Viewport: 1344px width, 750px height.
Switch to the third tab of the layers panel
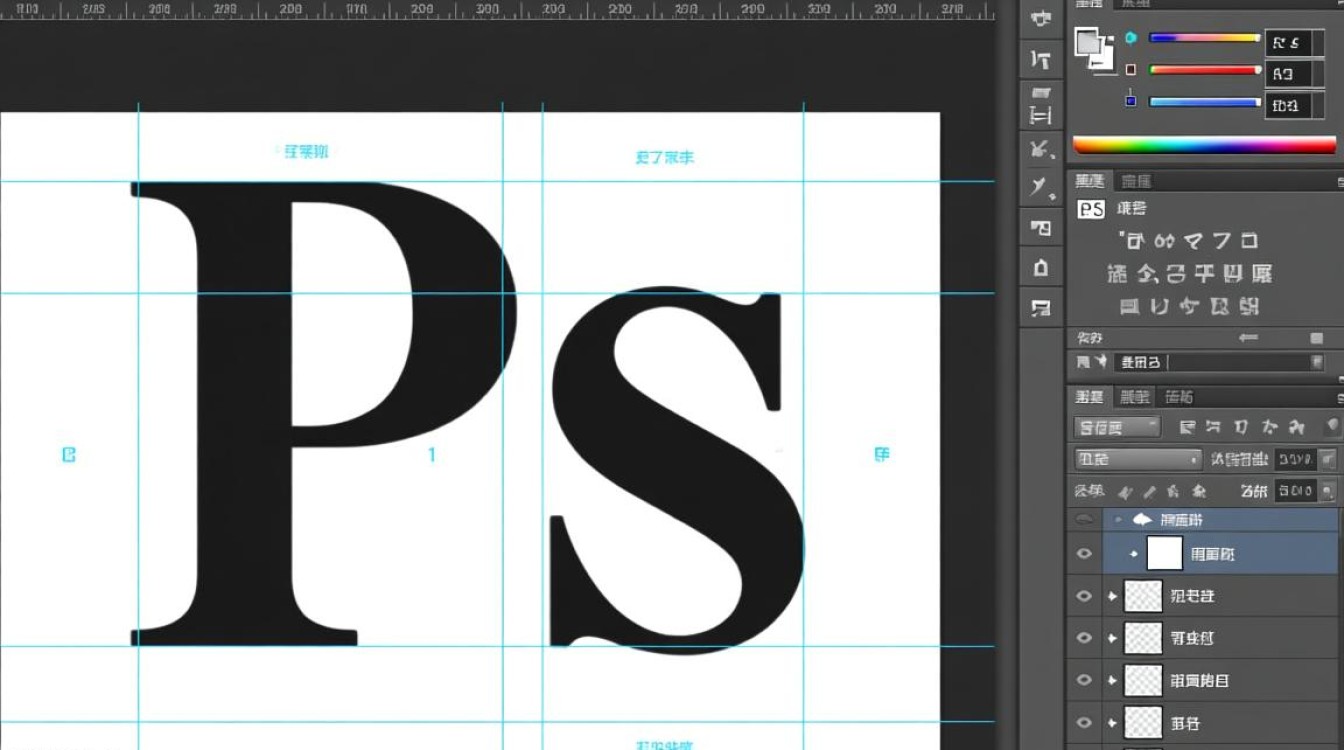pyautogui.click(x=1180, y=397)
